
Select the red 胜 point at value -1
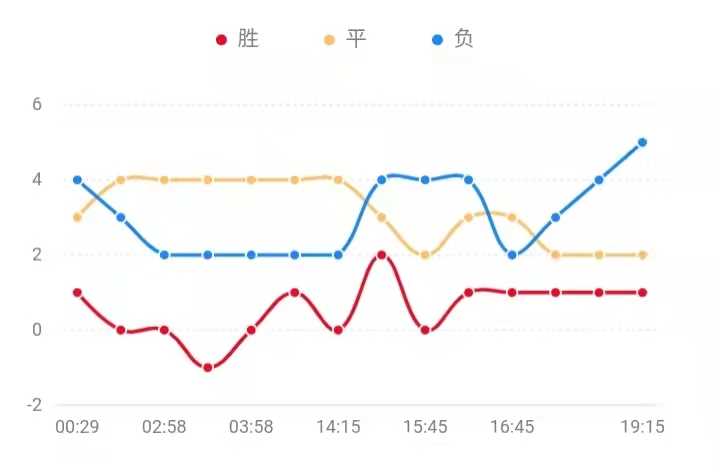coord(208,368)
